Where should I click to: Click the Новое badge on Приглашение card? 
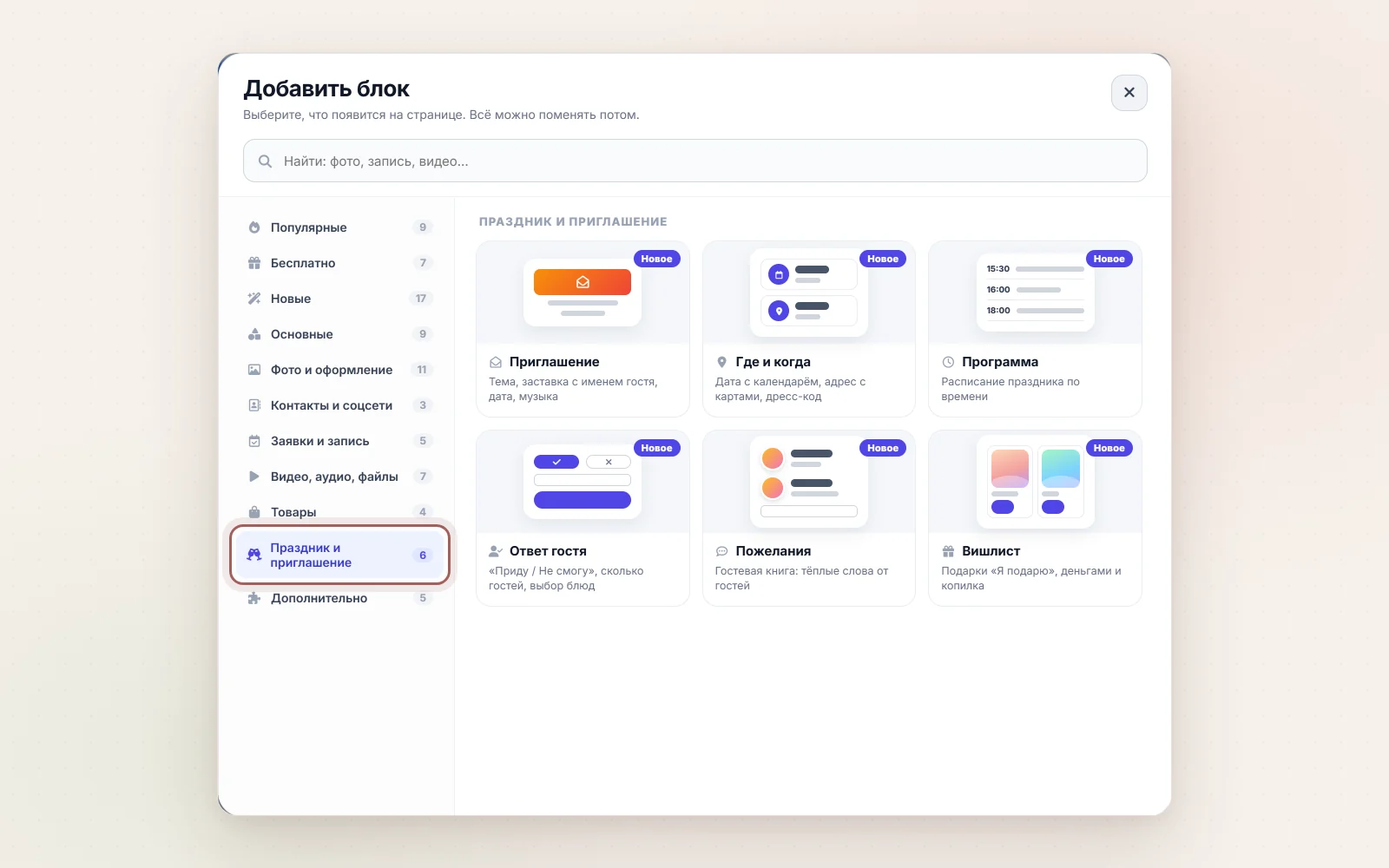(656, 259)
